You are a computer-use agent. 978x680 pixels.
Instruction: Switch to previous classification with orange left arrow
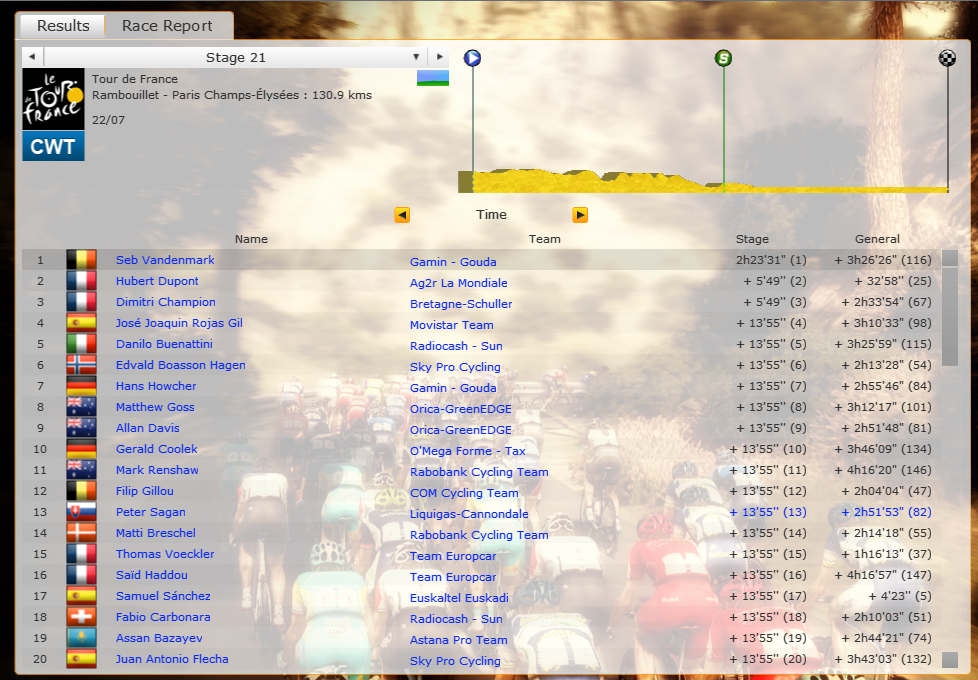[402, 215]
